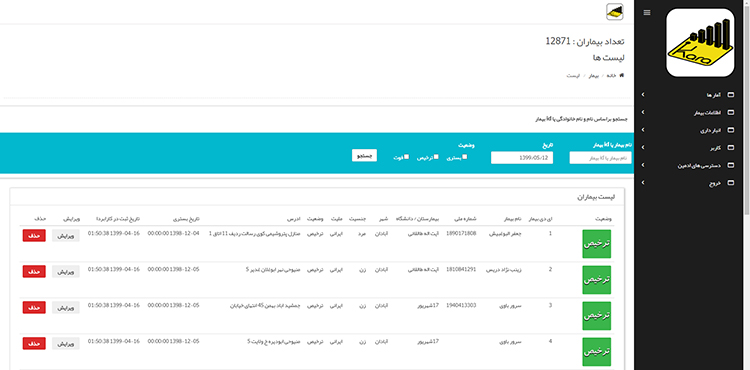This screenshot has height=370, width=750.
Task: Click حذف for patient ID 4
Action: 34,343
